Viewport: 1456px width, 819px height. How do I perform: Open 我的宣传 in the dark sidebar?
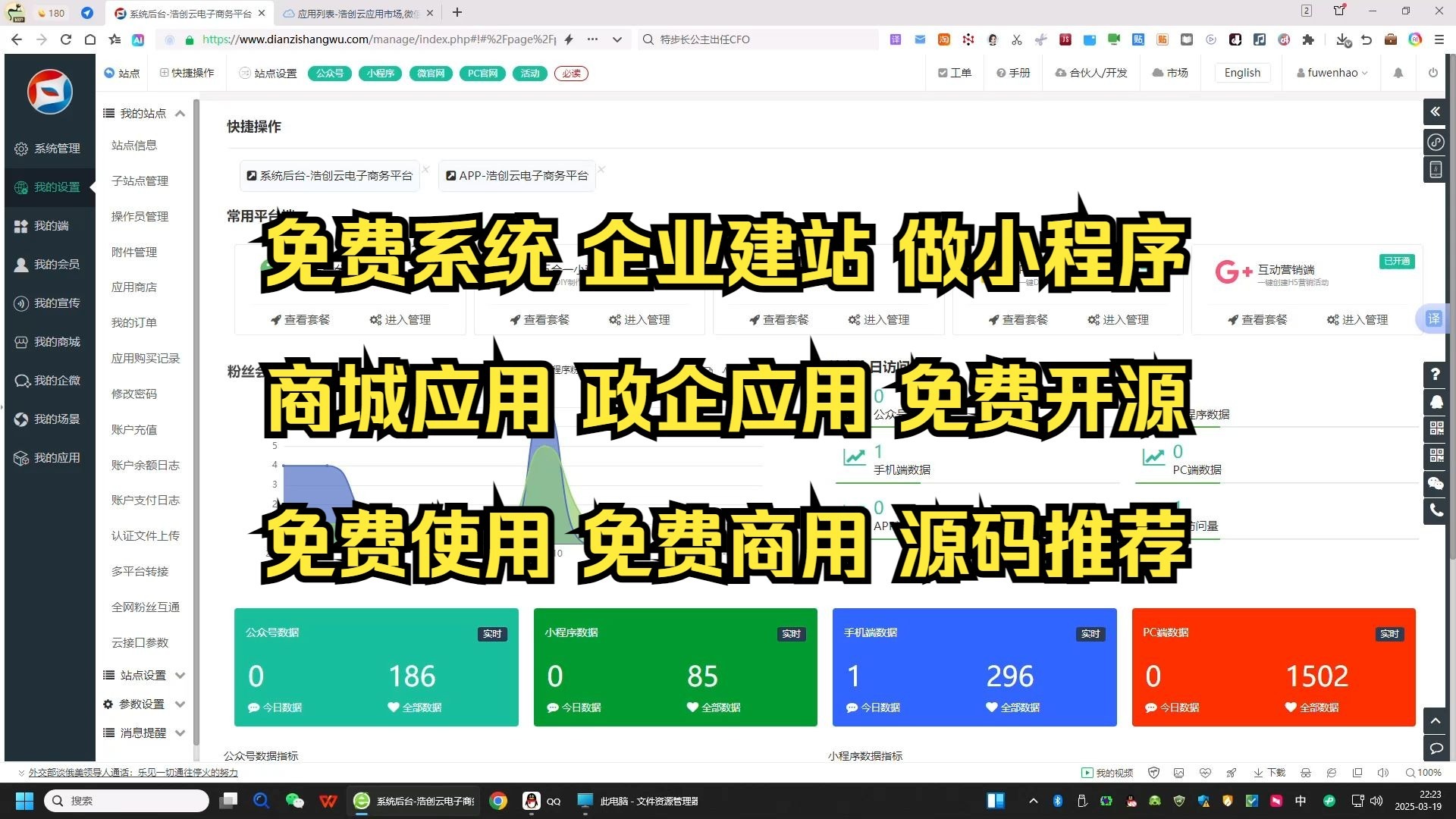pos(49,303)
